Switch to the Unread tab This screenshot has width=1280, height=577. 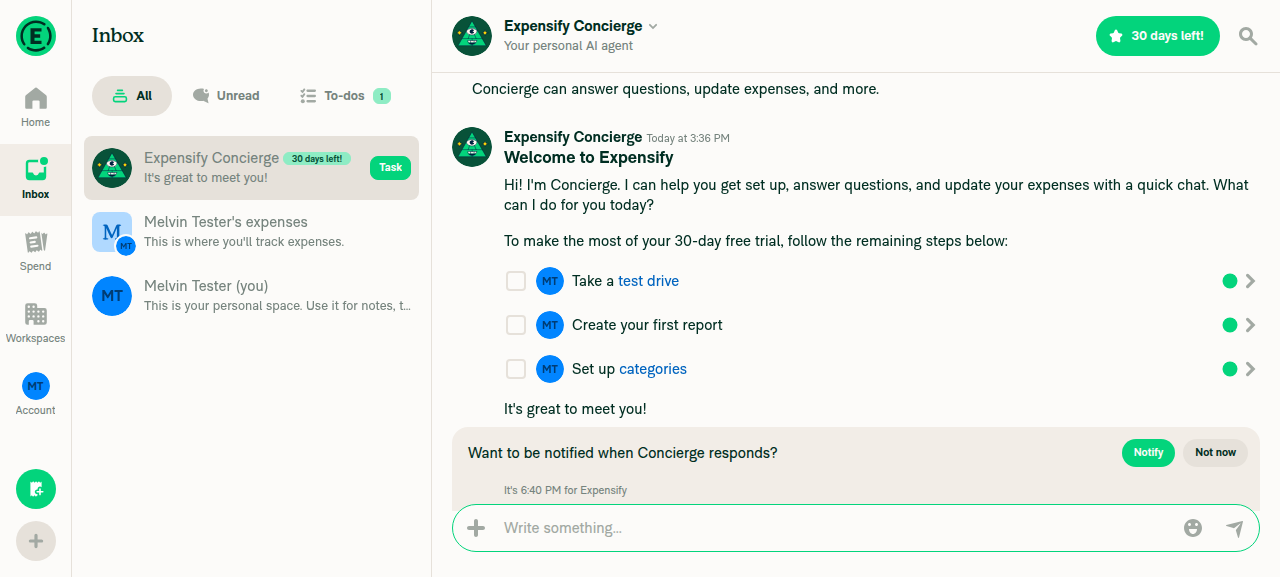click(x=226, y=96)
